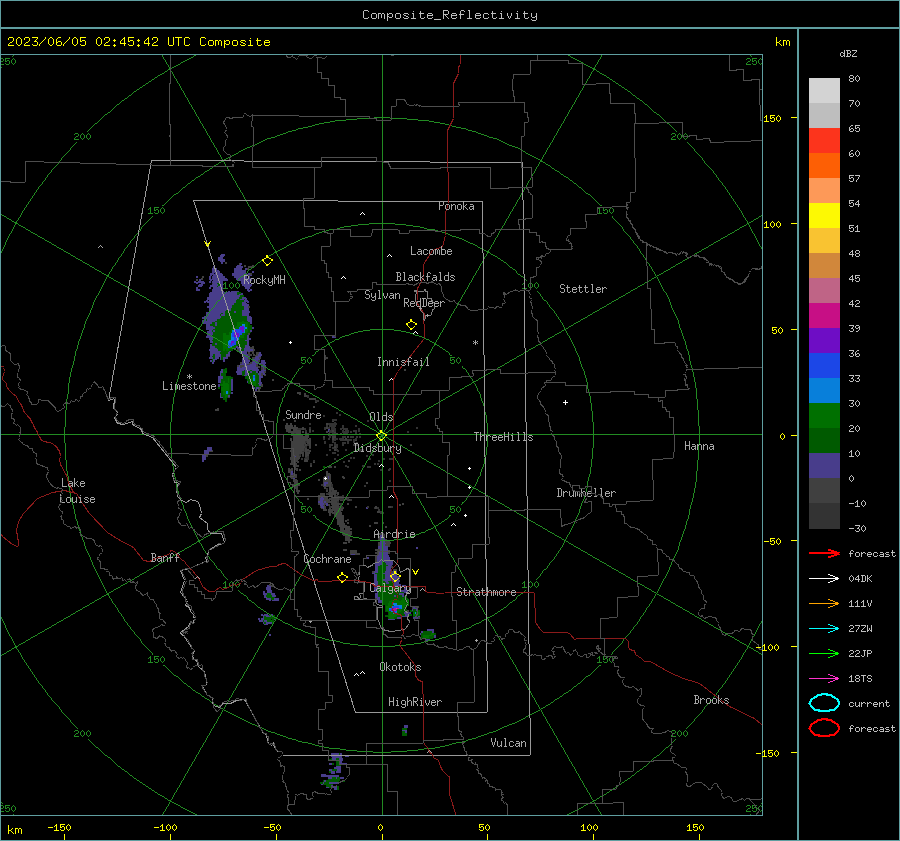The width and height of the screenshot is (900, 841).
Task: Select the magenta 39-42 dBZ swatch
Action: [824, 316]
